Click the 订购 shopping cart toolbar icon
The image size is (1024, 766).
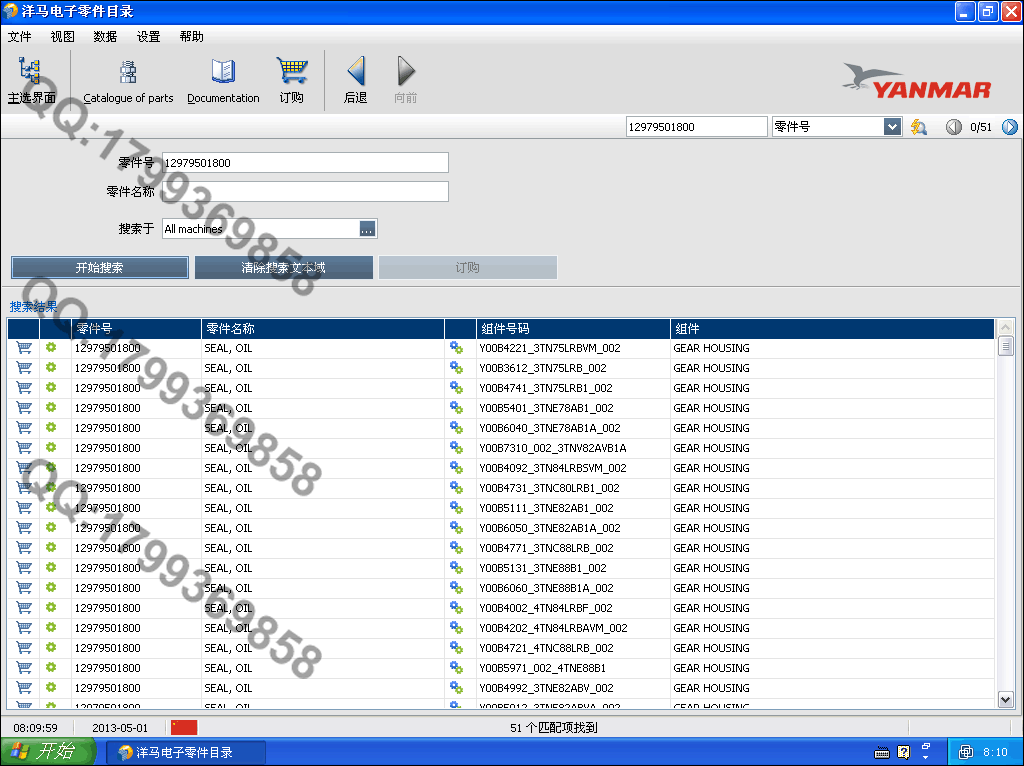292,72
